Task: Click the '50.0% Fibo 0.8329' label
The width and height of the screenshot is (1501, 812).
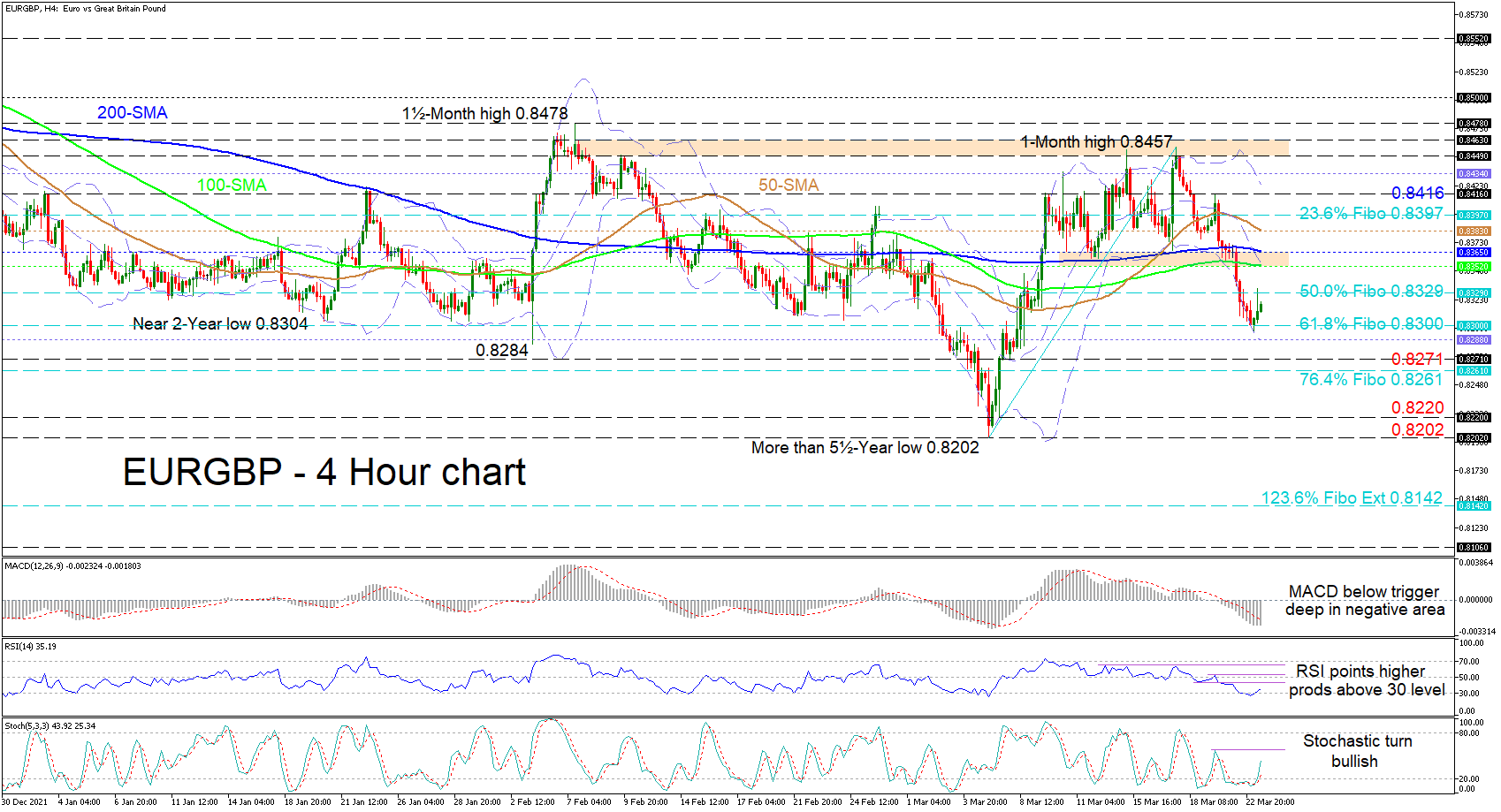Action: (1371, 291)
